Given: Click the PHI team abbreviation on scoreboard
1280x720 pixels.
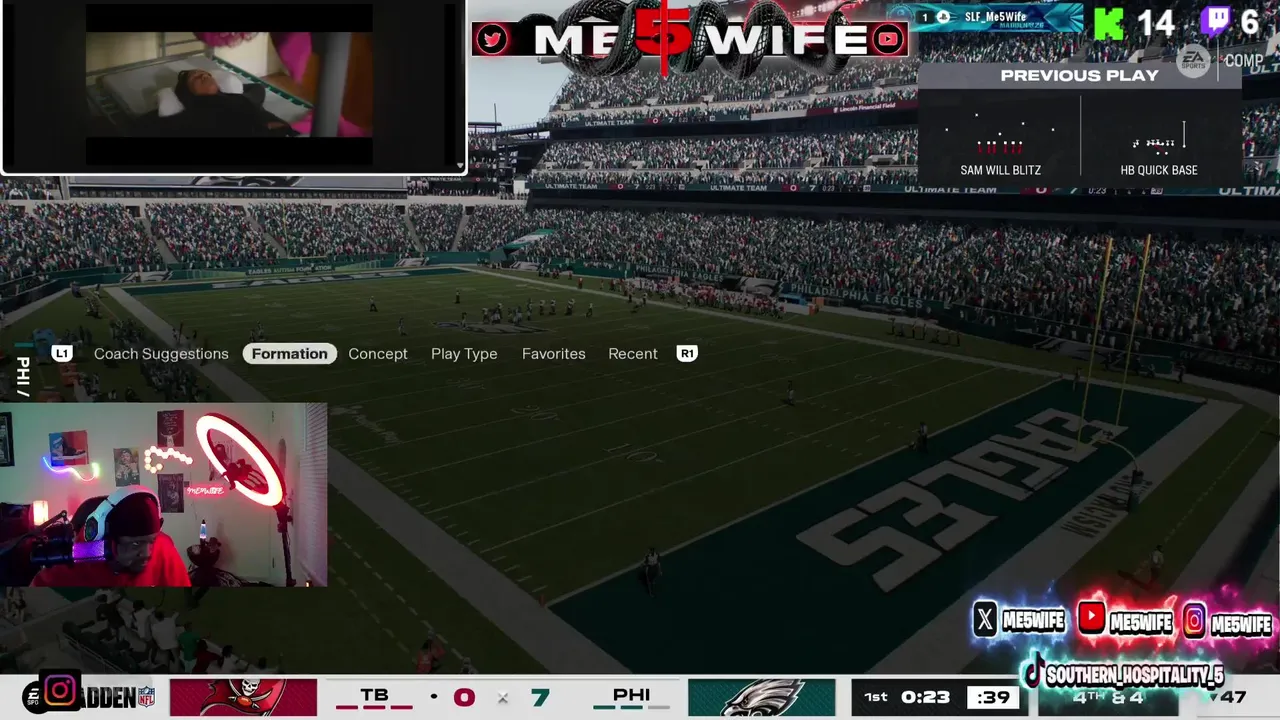Looking at the screenshot, I should point(631,695).
